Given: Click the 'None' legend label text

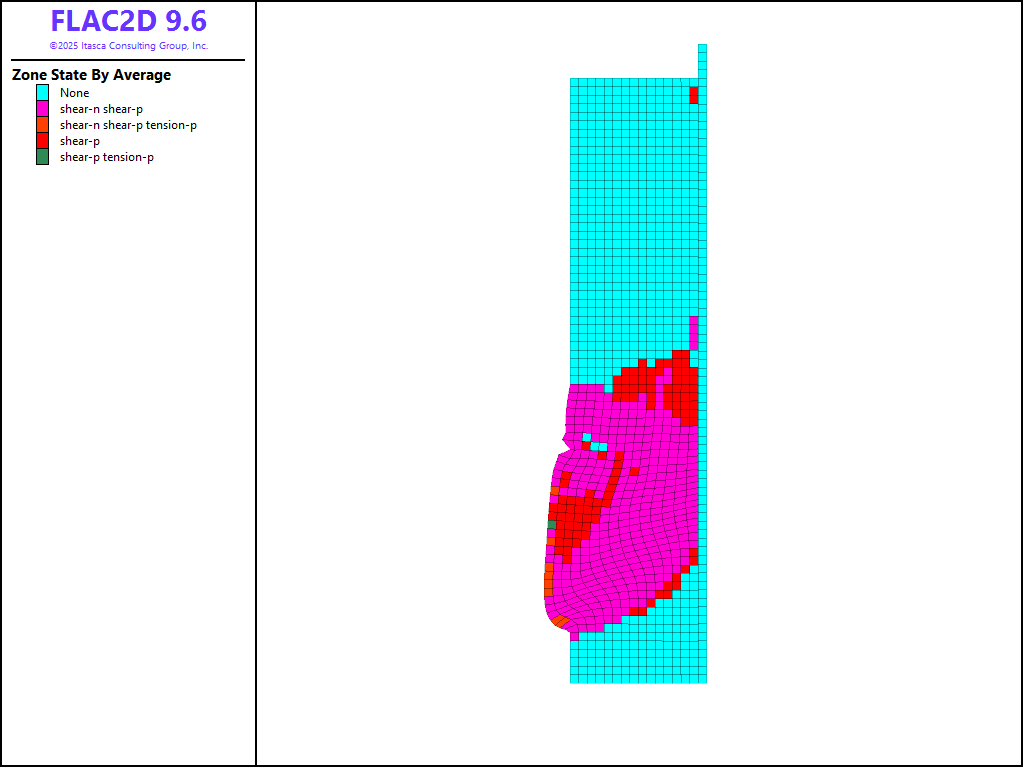Looking at the screenshot, I should [x=74, y=93].
